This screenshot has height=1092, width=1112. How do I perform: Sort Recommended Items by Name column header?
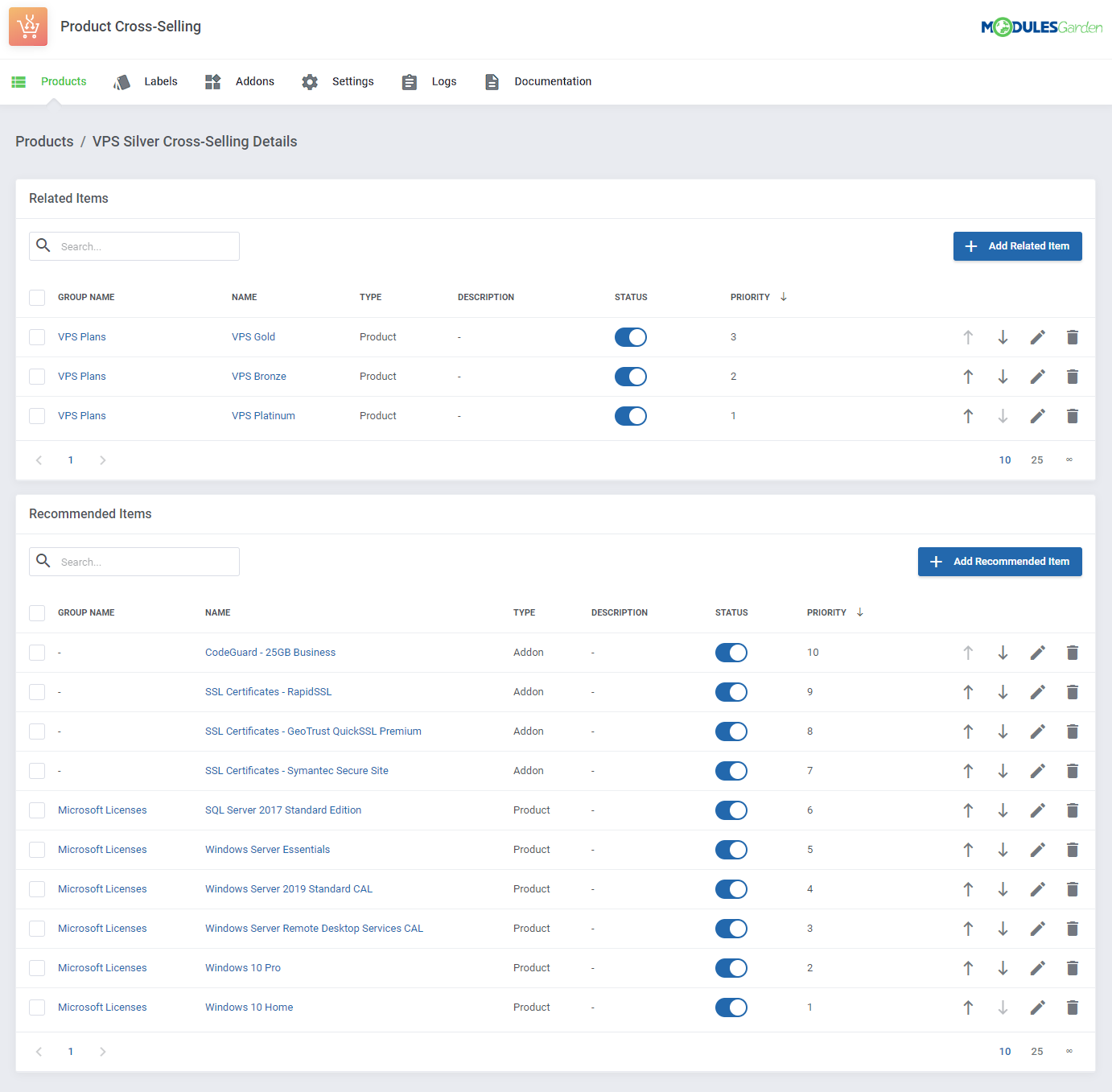coord(218,612)
